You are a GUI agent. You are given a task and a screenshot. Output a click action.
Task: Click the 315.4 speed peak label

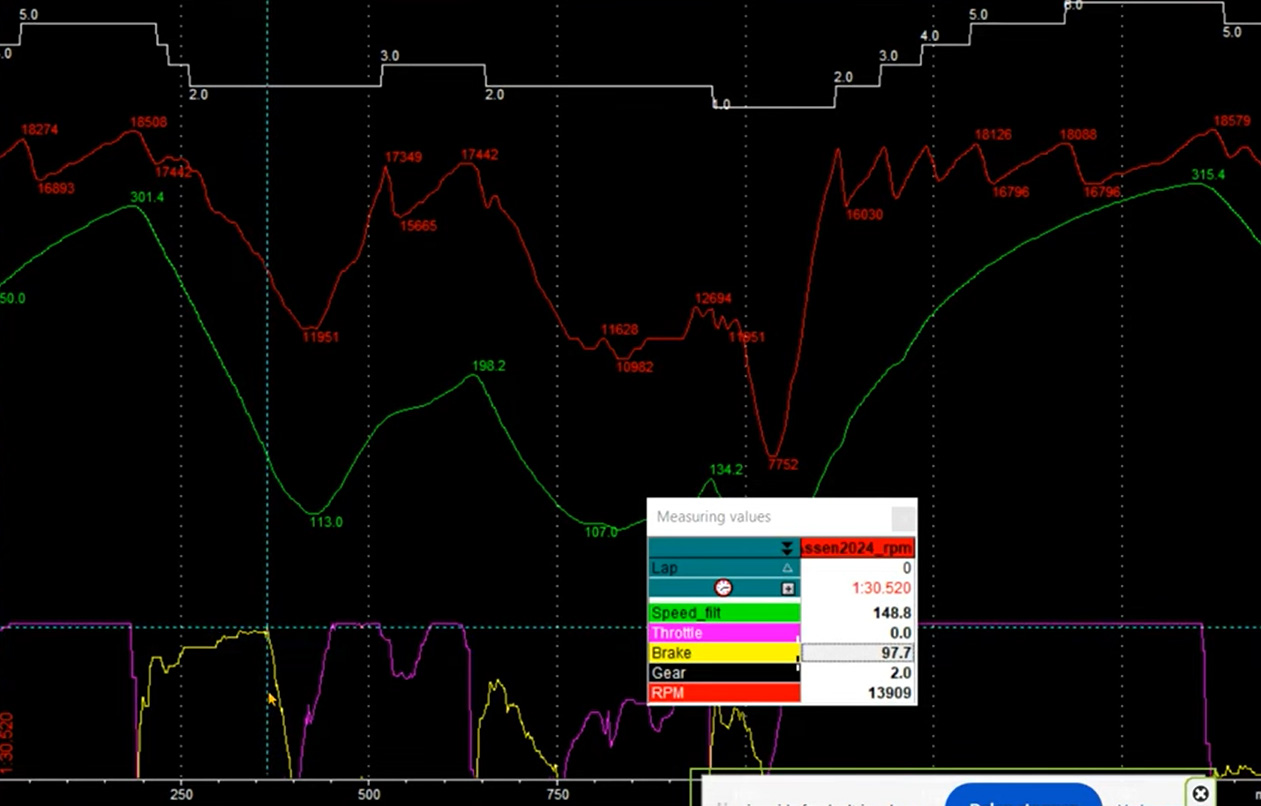pos(1208,175)
